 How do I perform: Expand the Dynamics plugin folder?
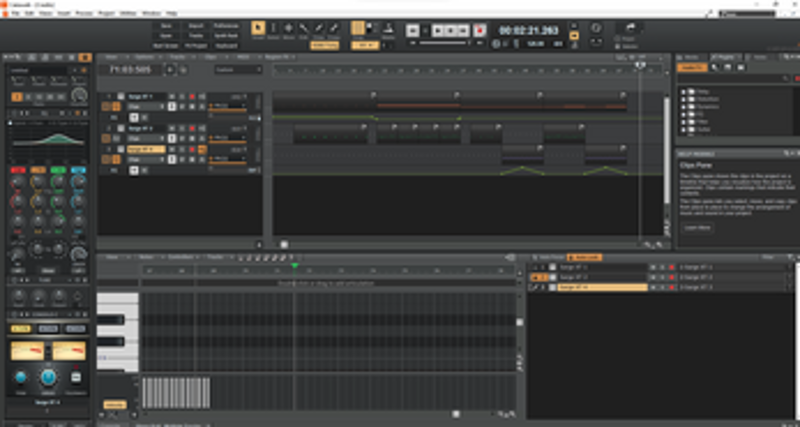click(x=683, y=107)
